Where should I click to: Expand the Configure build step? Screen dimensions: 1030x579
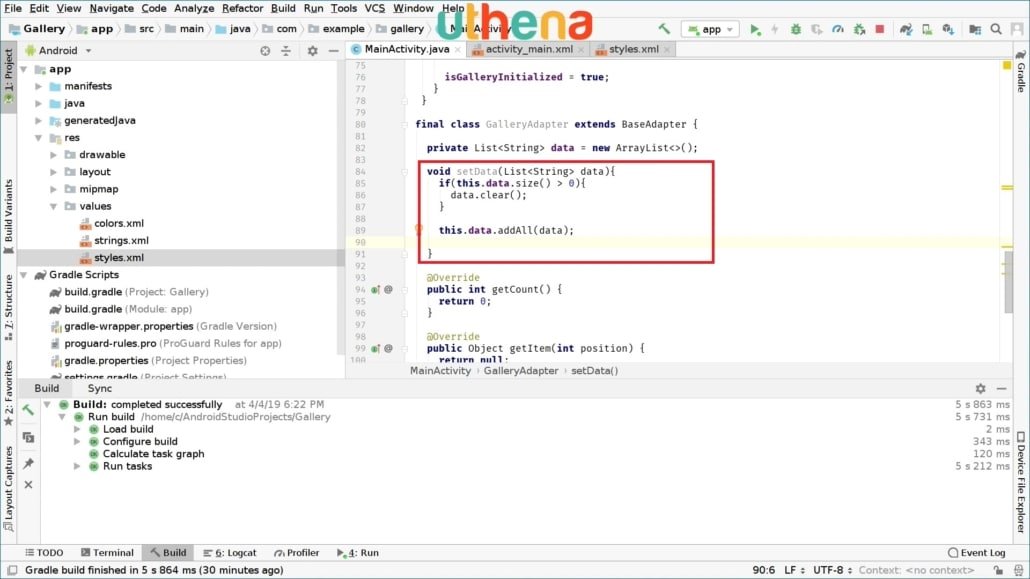click(x=77, y=442)
